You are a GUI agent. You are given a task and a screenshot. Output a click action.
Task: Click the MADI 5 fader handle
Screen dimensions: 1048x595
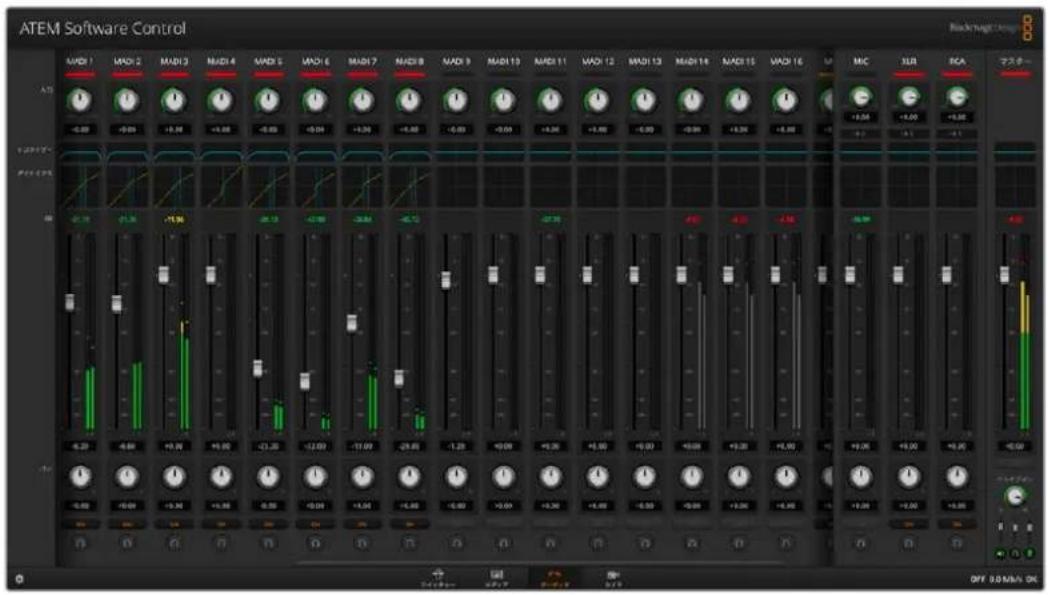pyautogui.click(x=258, y=368)
